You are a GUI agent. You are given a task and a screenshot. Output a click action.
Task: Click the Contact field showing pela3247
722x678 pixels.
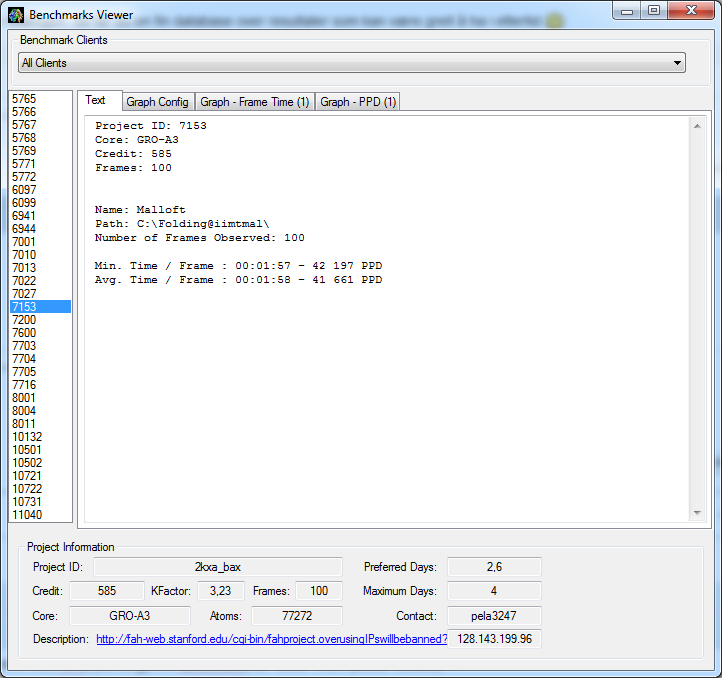(495, 616)
